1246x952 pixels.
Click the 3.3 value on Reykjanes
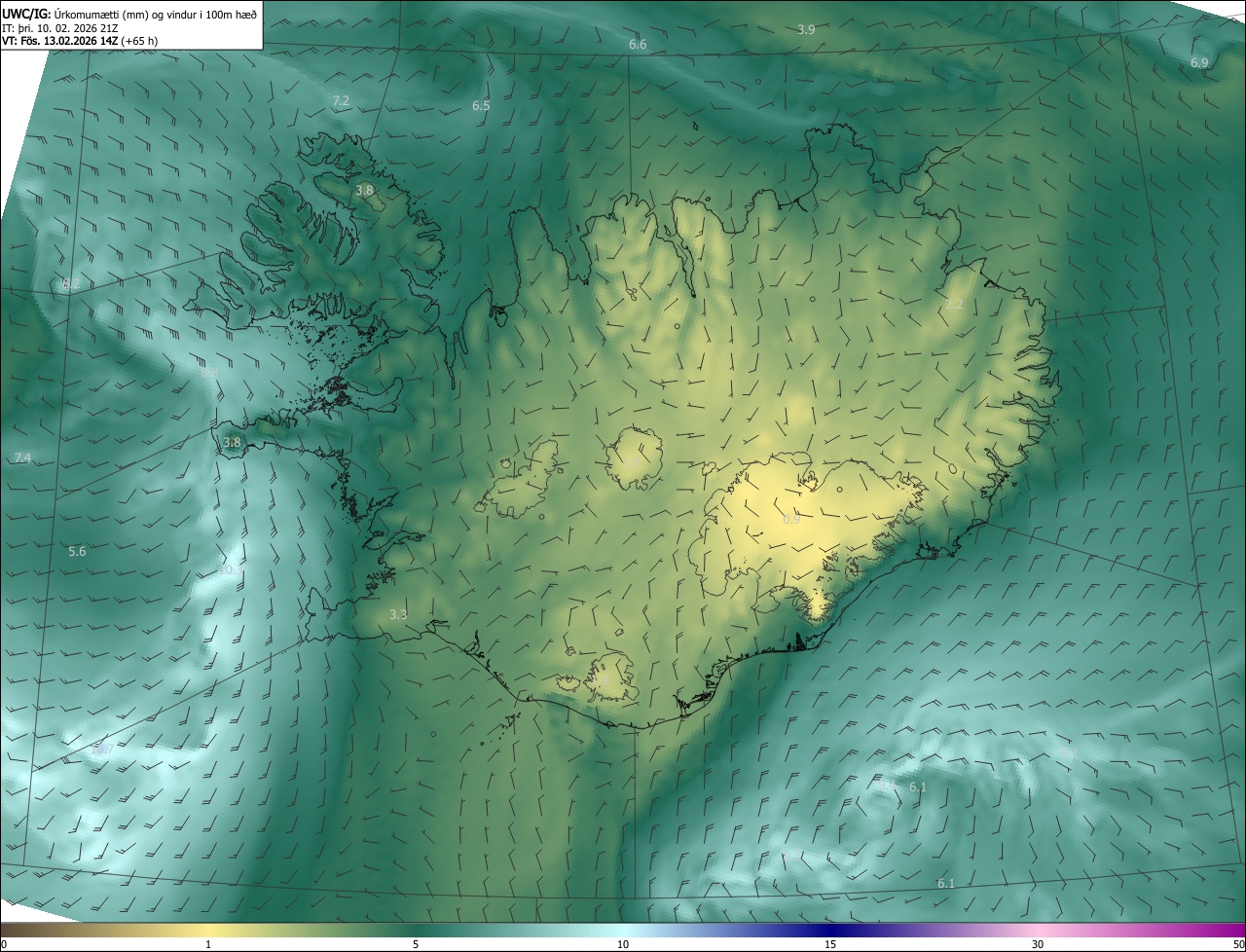pos(398,615)
